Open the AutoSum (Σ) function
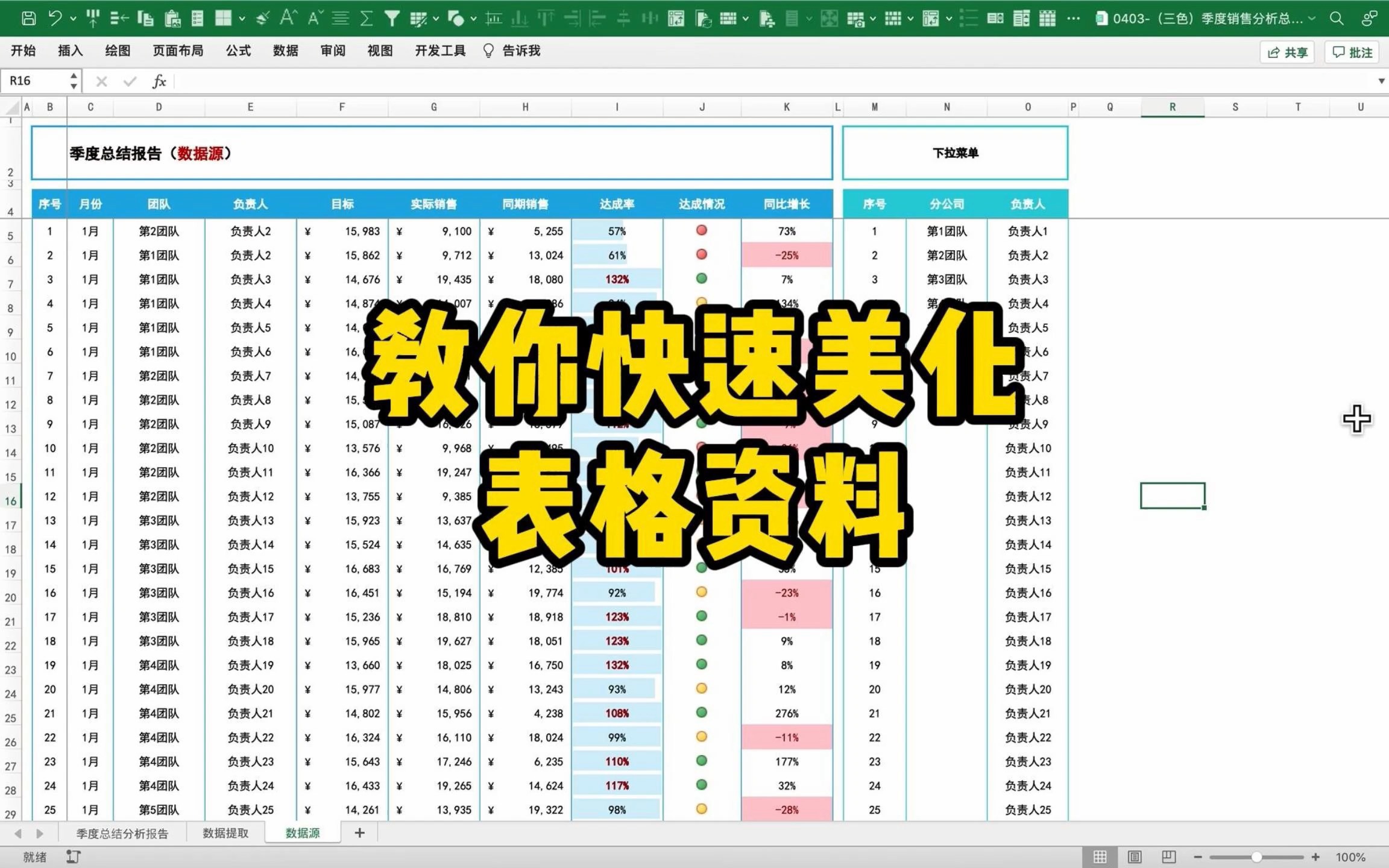Viewport: 1389px width, 868px height. pos(365,19)
